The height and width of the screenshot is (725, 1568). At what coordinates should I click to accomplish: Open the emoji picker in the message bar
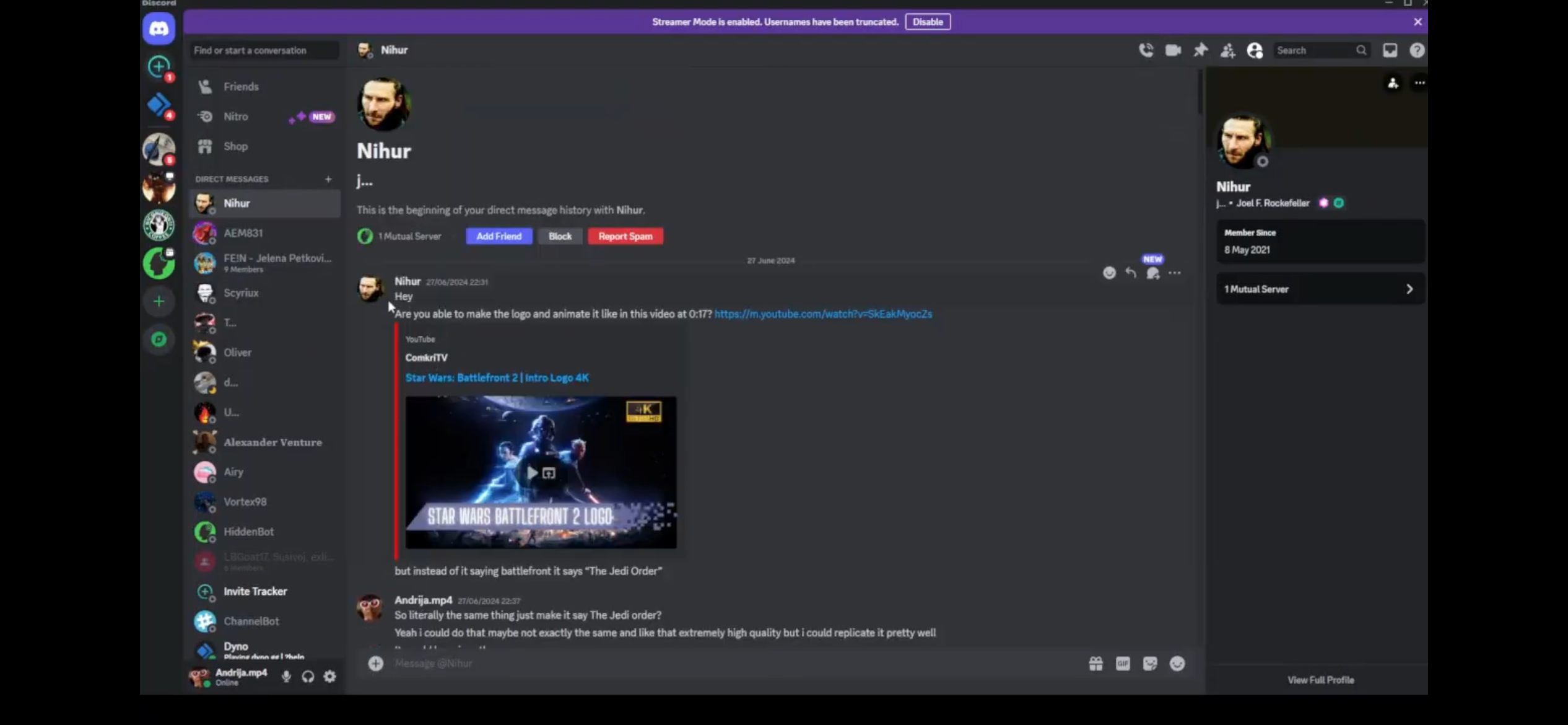tap(1177, 664)
